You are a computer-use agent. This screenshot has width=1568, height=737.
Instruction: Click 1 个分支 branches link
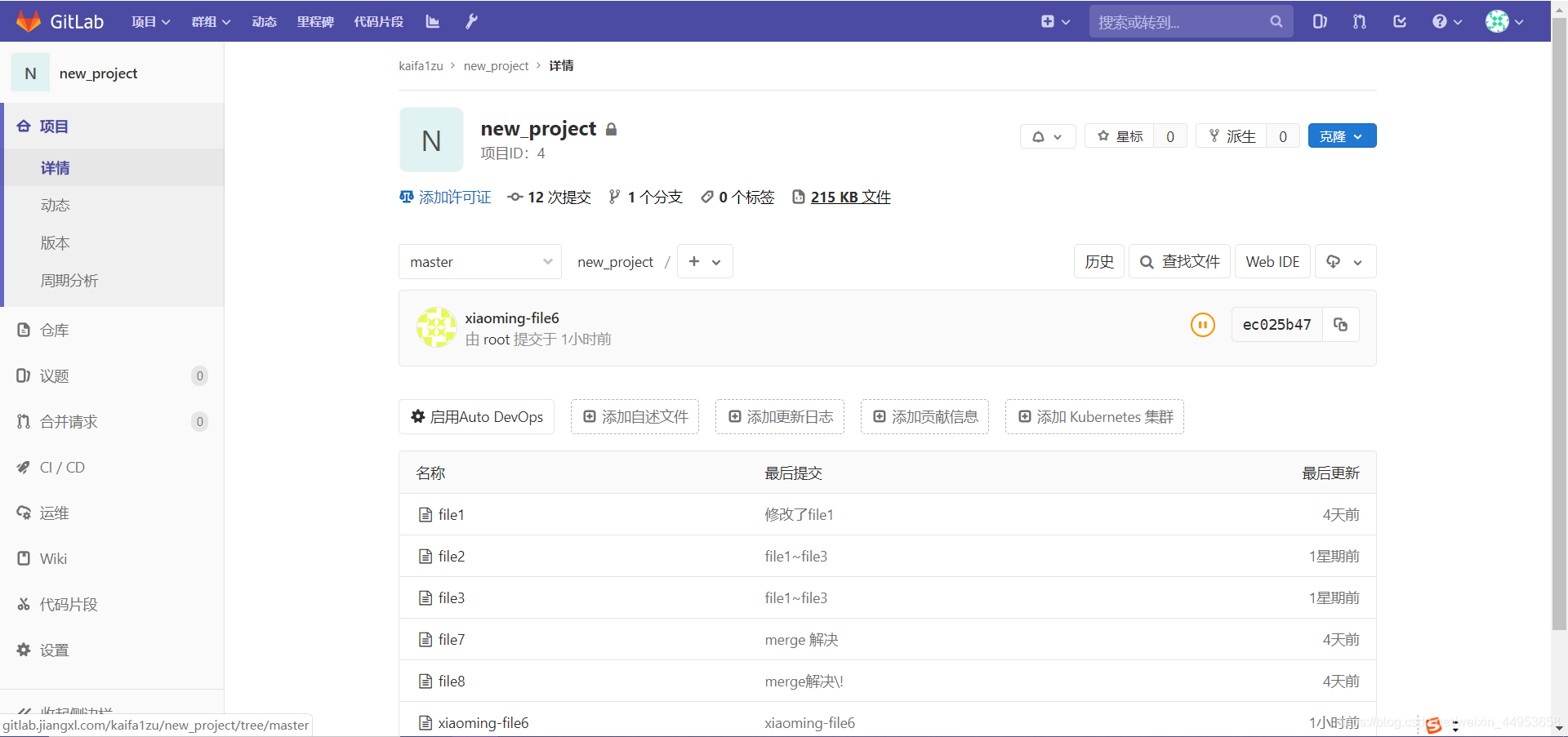click(x=645, y=198)
